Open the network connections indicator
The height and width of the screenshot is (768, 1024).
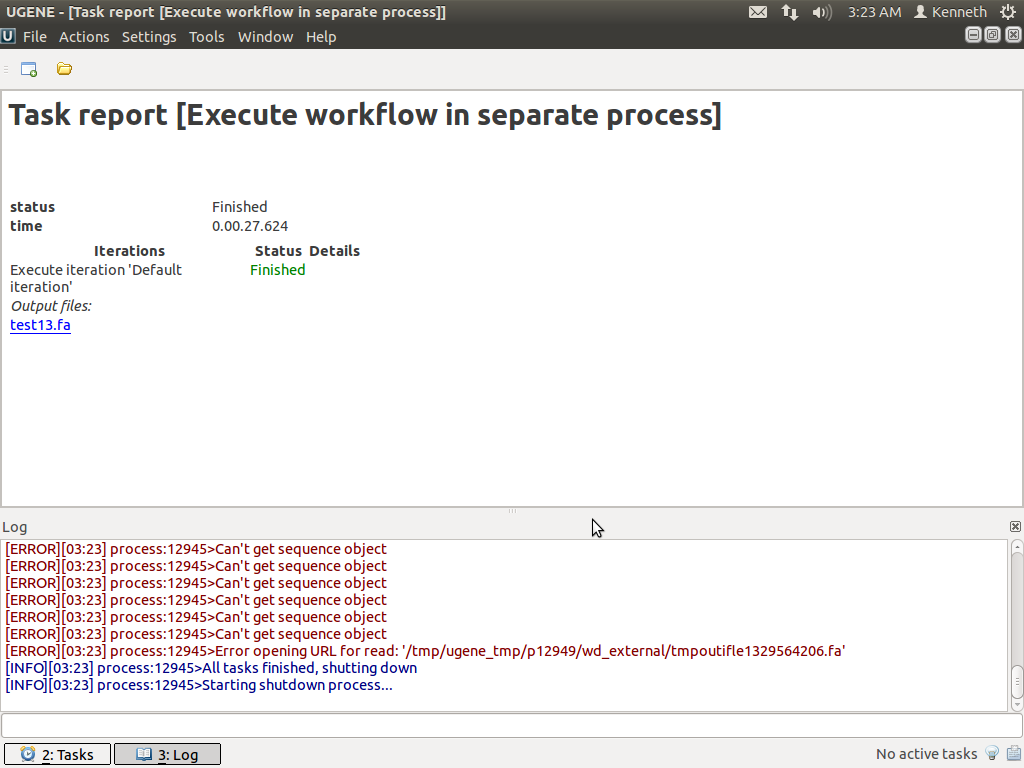coord(790,12)
